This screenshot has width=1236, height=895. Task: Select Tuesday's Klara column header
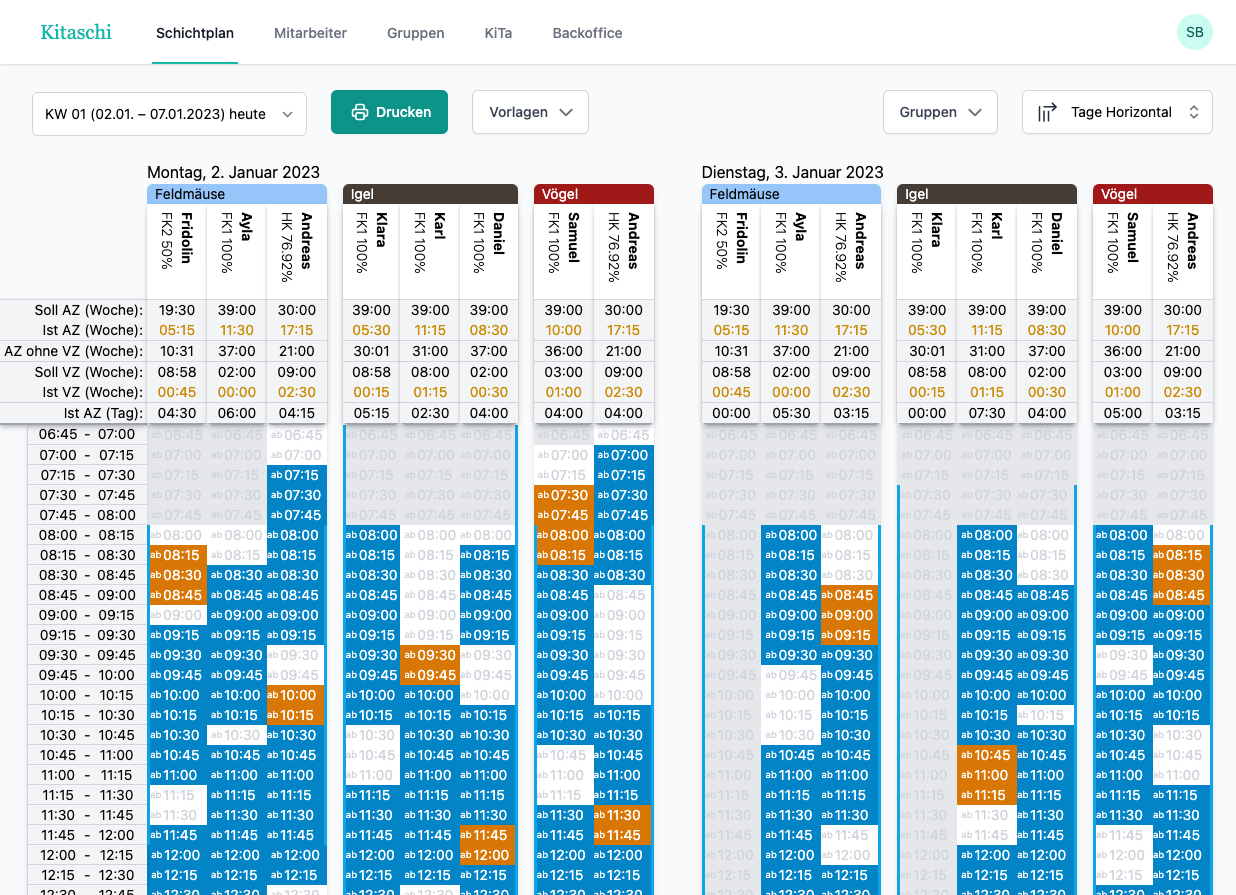coord(926,250)
